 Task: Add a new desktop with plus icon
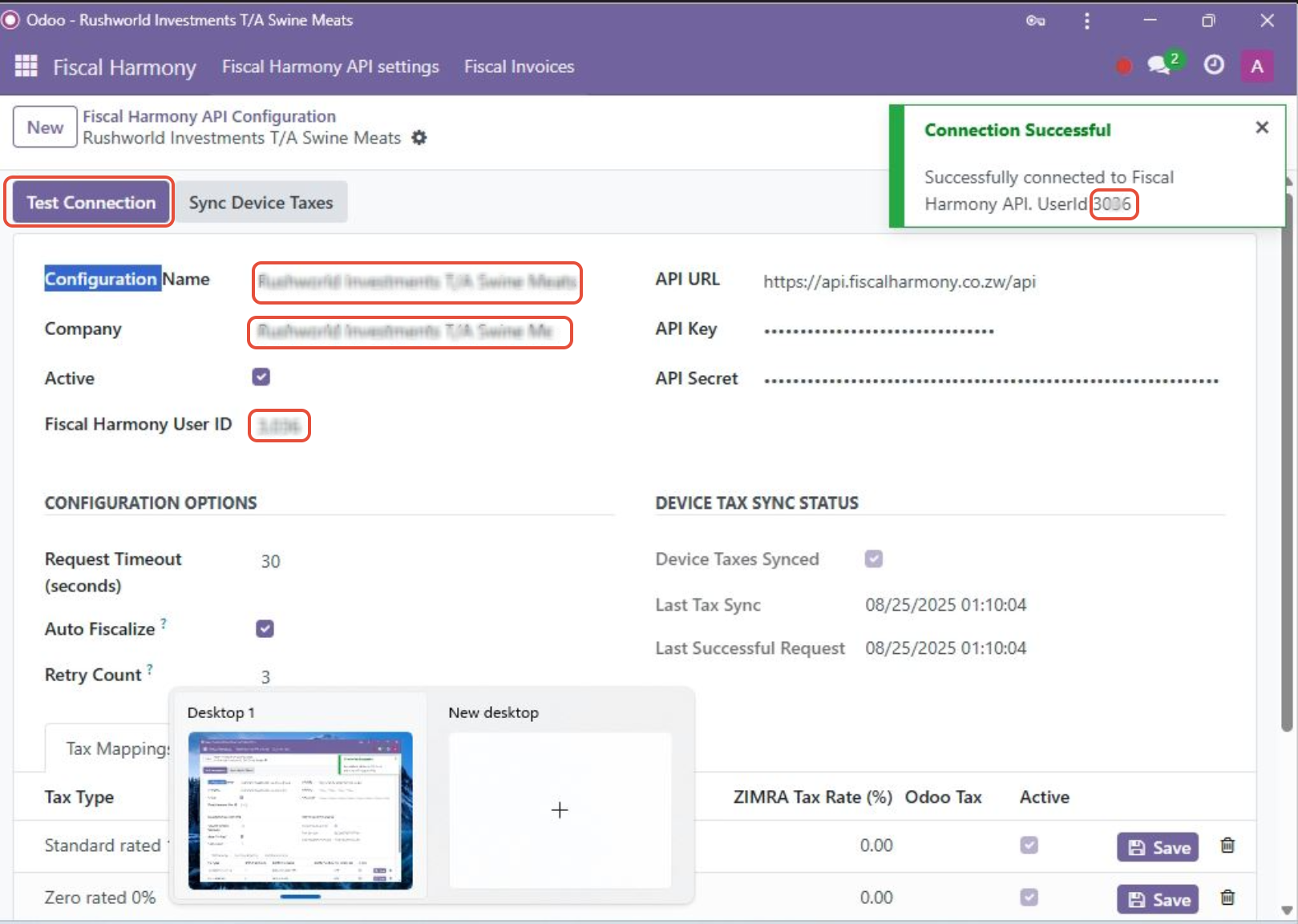[x=560, y=810]
